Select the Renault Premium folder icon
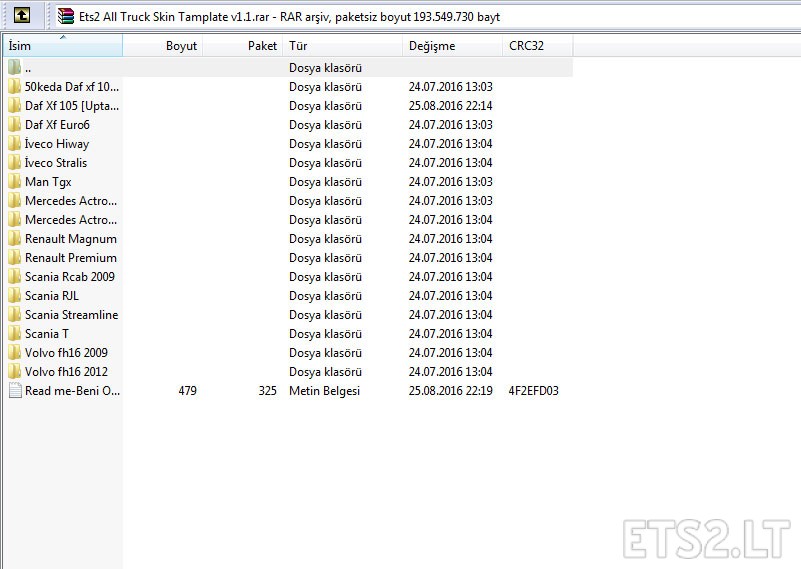 point(15,257)
